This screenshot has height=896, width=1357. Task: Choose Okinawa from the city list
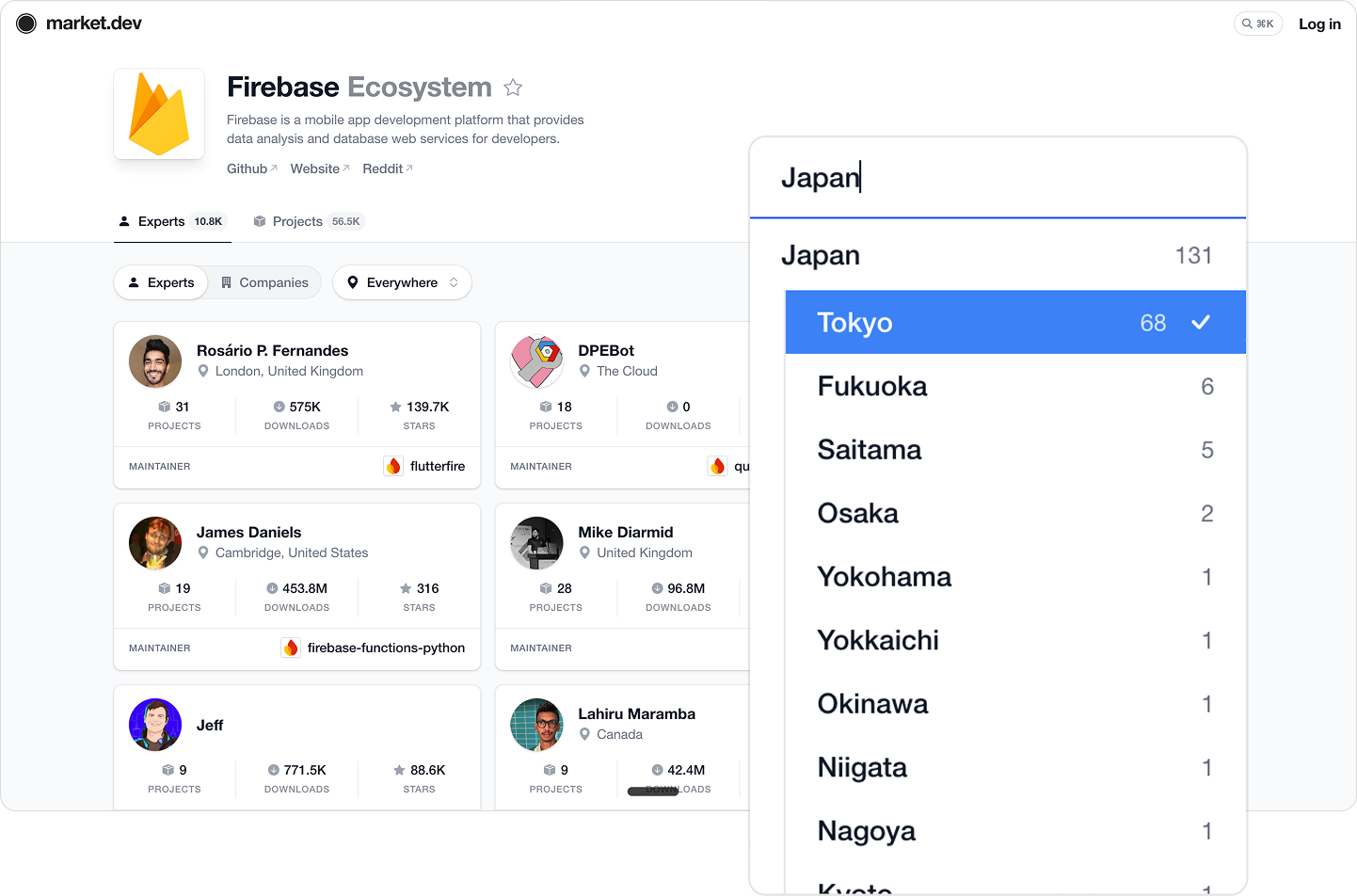tap(1015, 704)
